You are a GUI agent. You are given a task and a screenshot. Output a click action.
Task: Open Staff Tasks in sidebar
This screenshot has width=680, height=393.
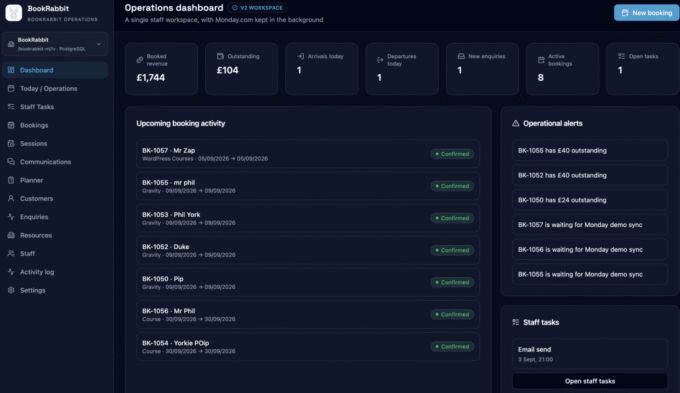point(55,107)
